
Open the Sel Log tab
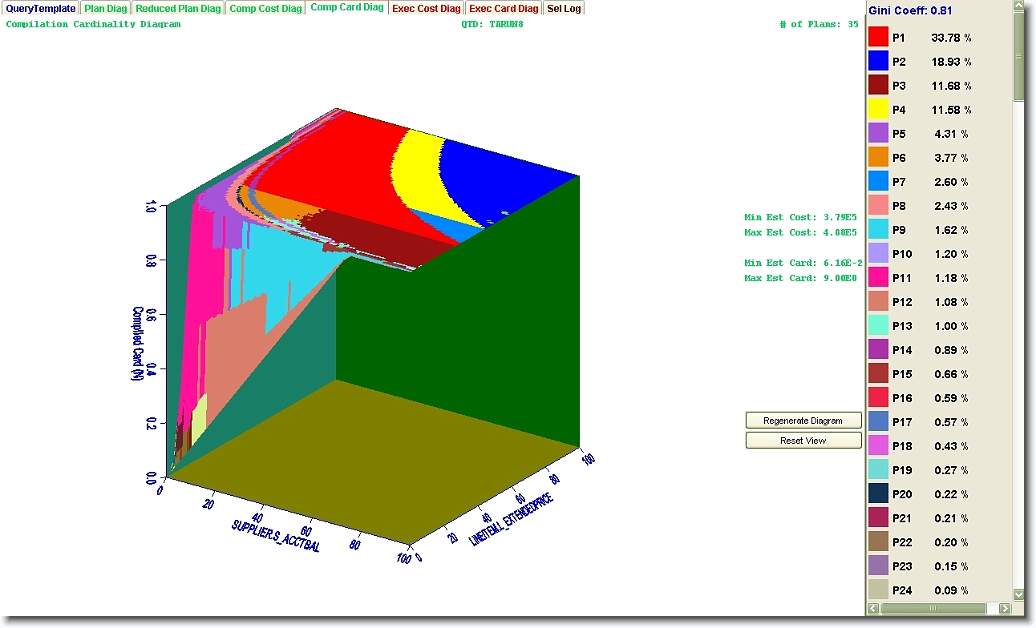pyautogui.click(x=564, y=8)
